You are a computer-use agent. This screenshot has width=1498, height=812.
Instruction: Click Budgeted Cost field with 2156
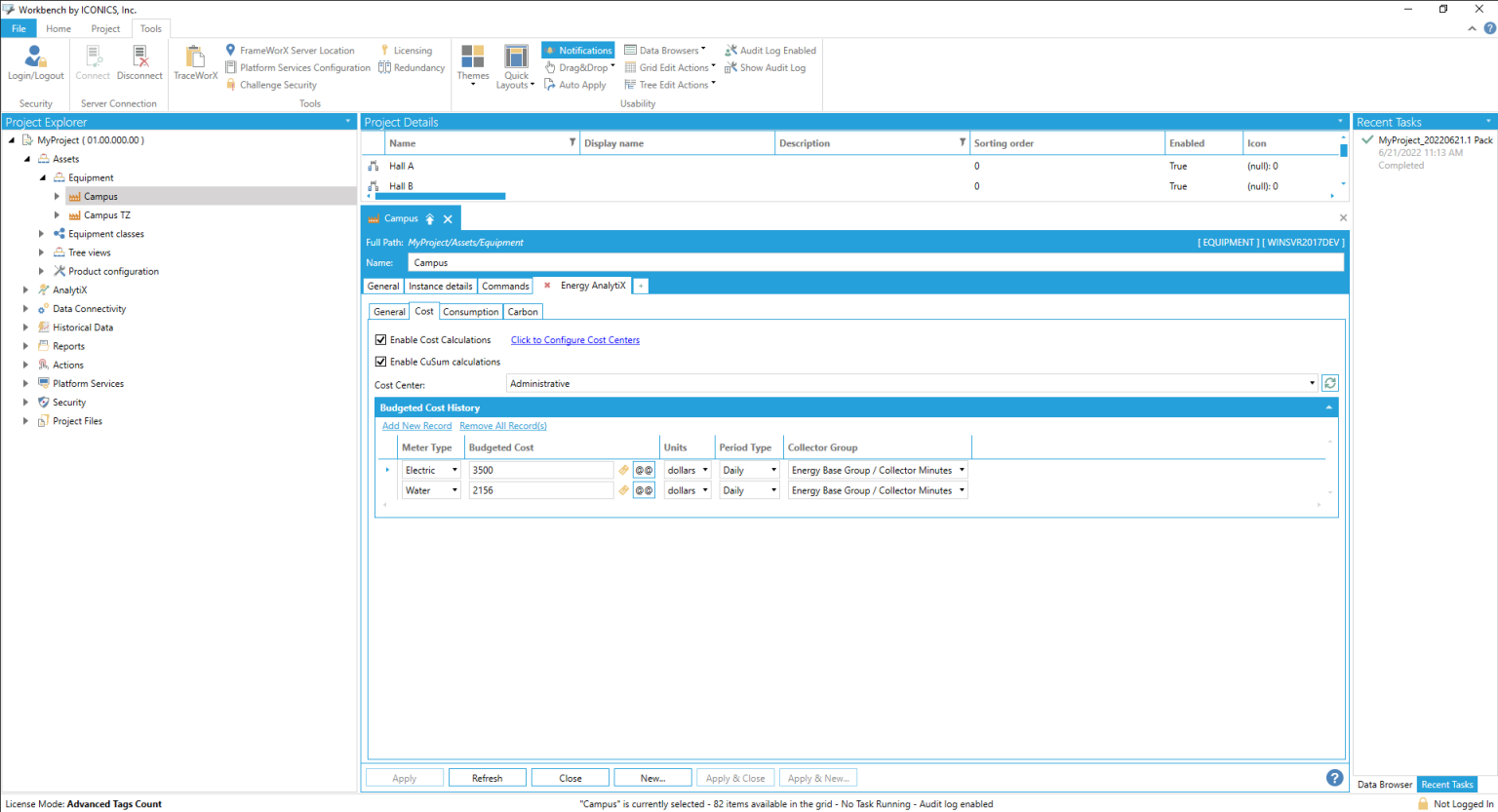point(541,490)
